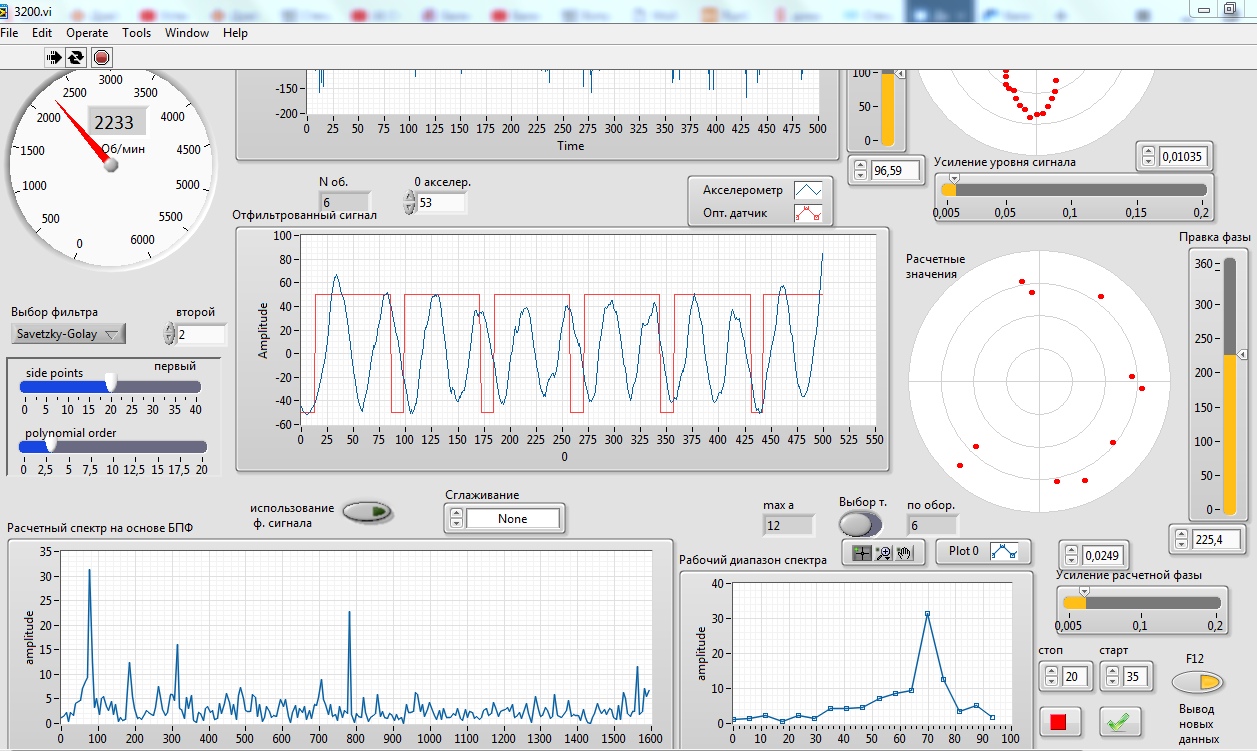Click the Run arrow in the toolbar
Viewport: 1257px width, 751px height.
[x=54, y=58]
